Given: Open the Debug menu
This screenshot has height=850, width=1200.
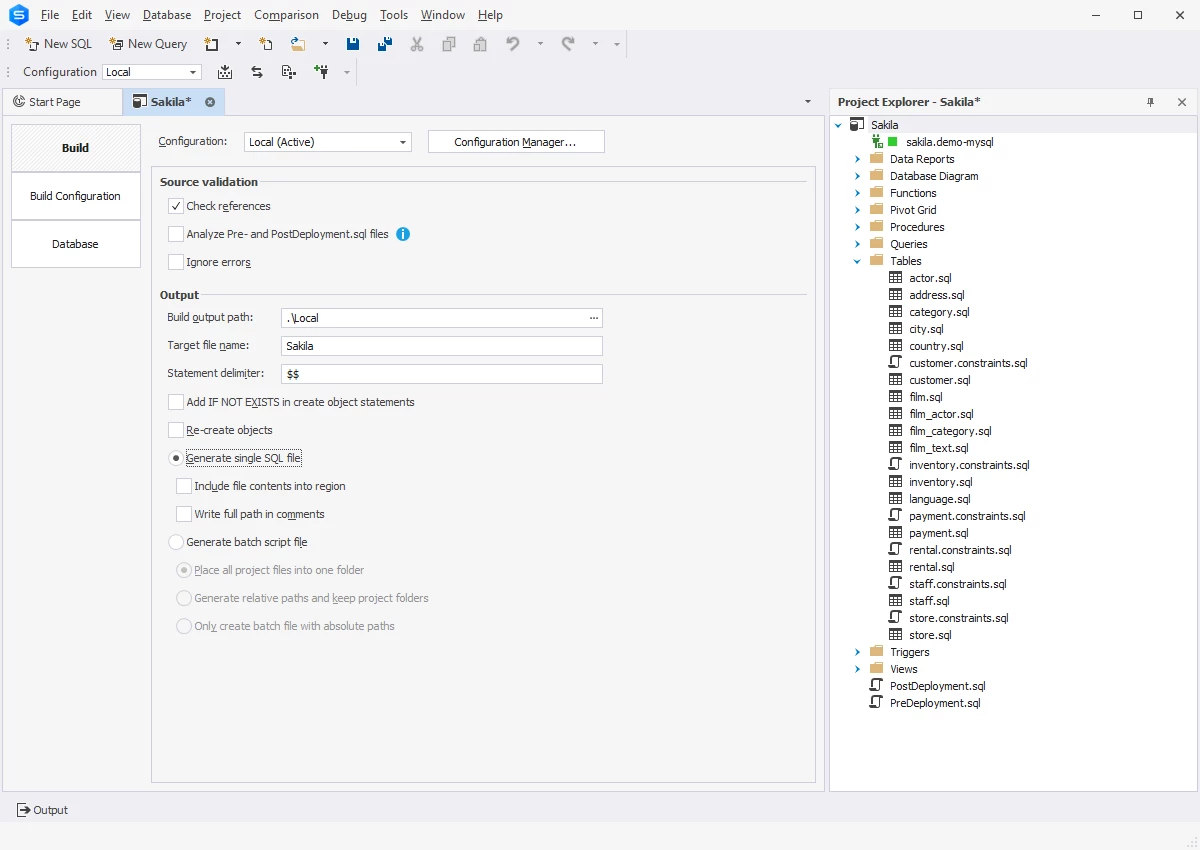Looking at the screenshot, I should click(x=350, y=15).
